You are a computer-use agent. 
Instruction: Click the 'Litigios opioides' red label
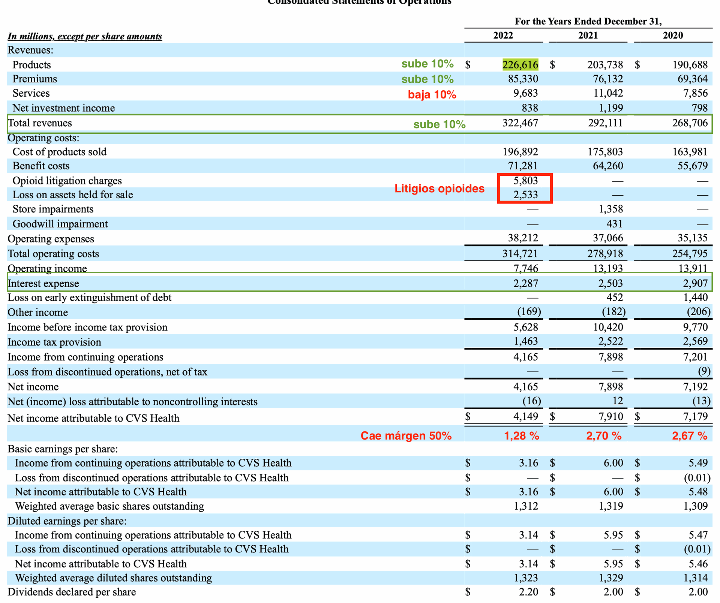(x=439, y=188)
